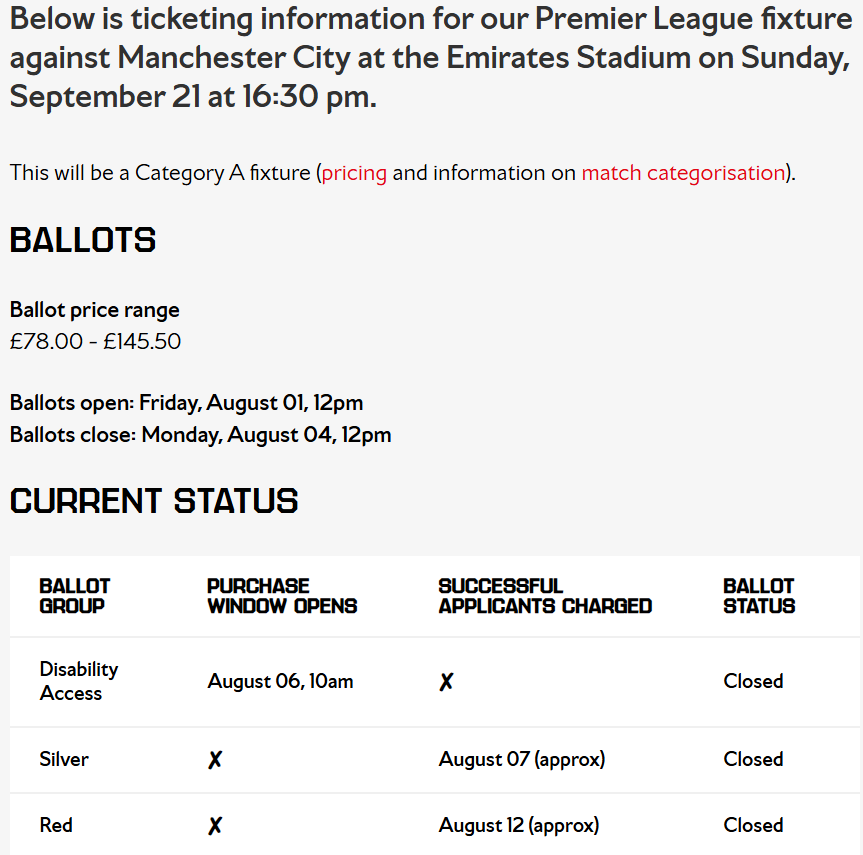Image resolution: width=863 pixels, height=855 pixels.
Task: Select the Ballot Status column header
Action: coord(759,596)
